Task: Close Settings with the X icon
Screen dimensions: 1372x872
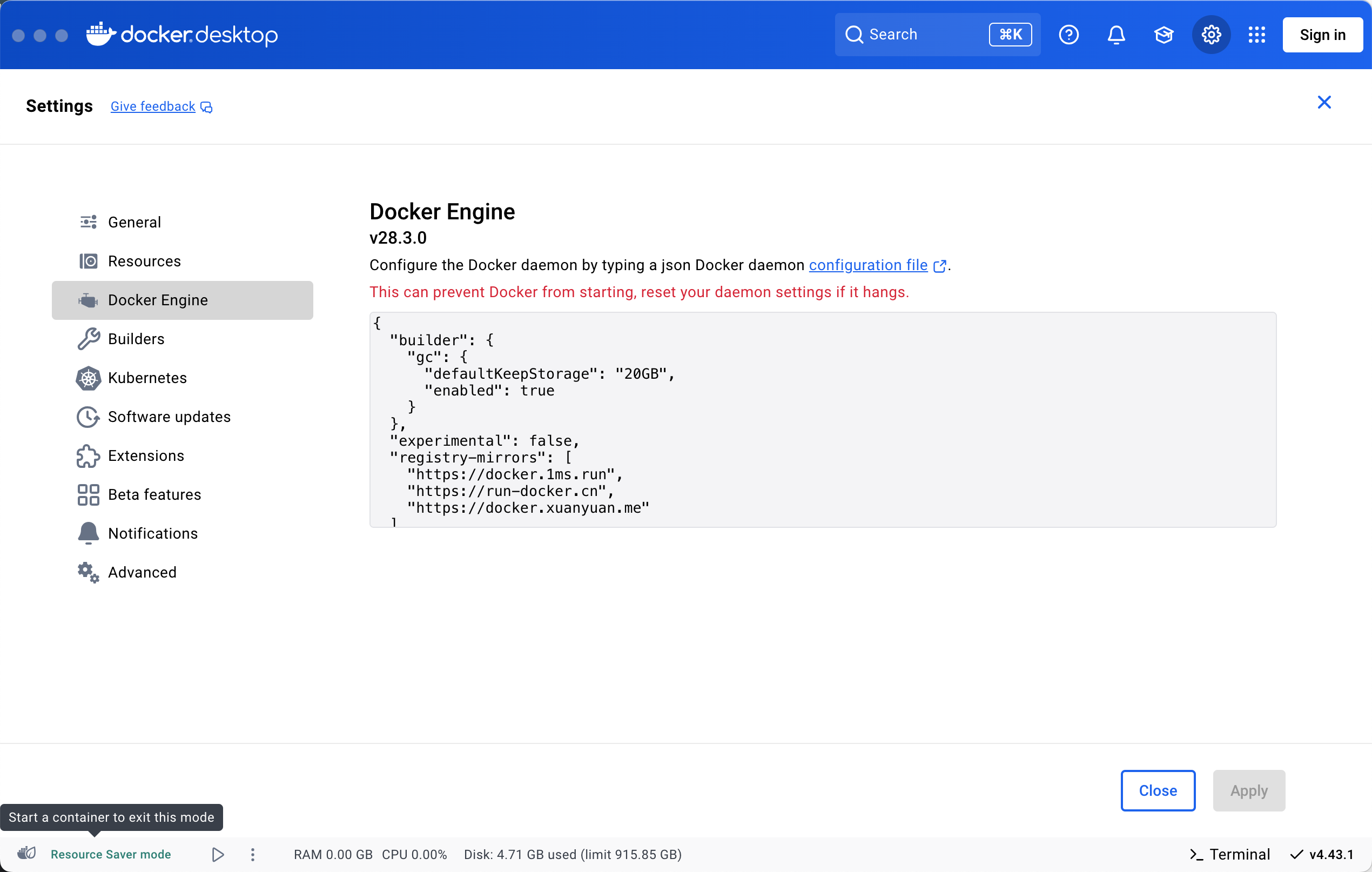Action: point(1323,102)
